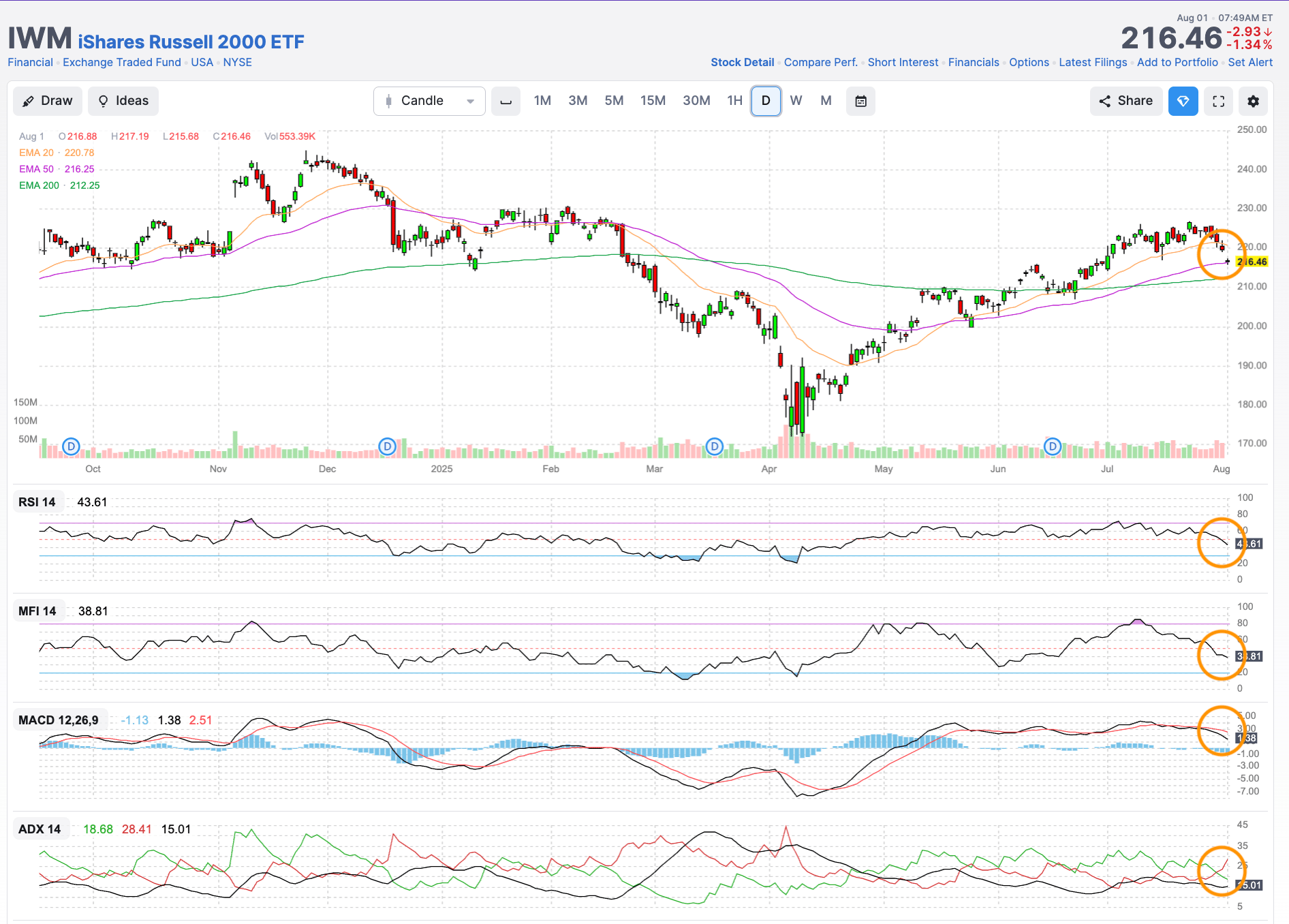The image size is (1289, 924).
Task: Click the ADX green value 18.68
Action: [98, 829]
